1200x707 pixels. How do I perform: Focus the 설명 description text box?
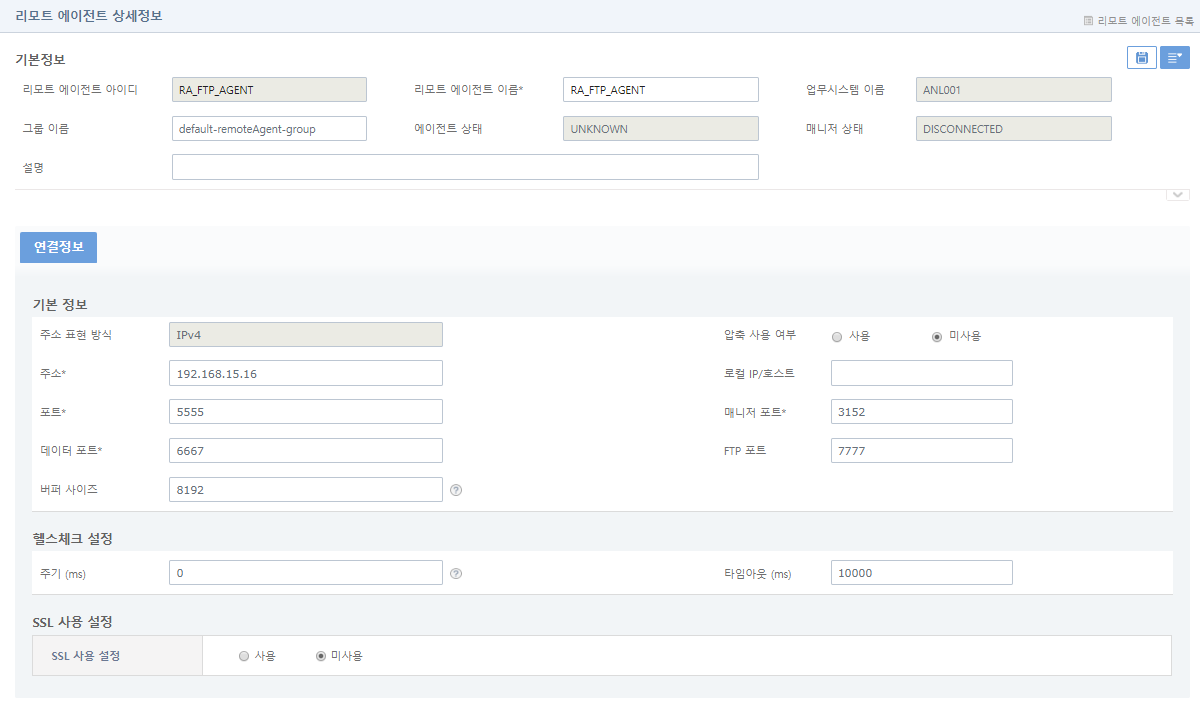pos(465,167)
